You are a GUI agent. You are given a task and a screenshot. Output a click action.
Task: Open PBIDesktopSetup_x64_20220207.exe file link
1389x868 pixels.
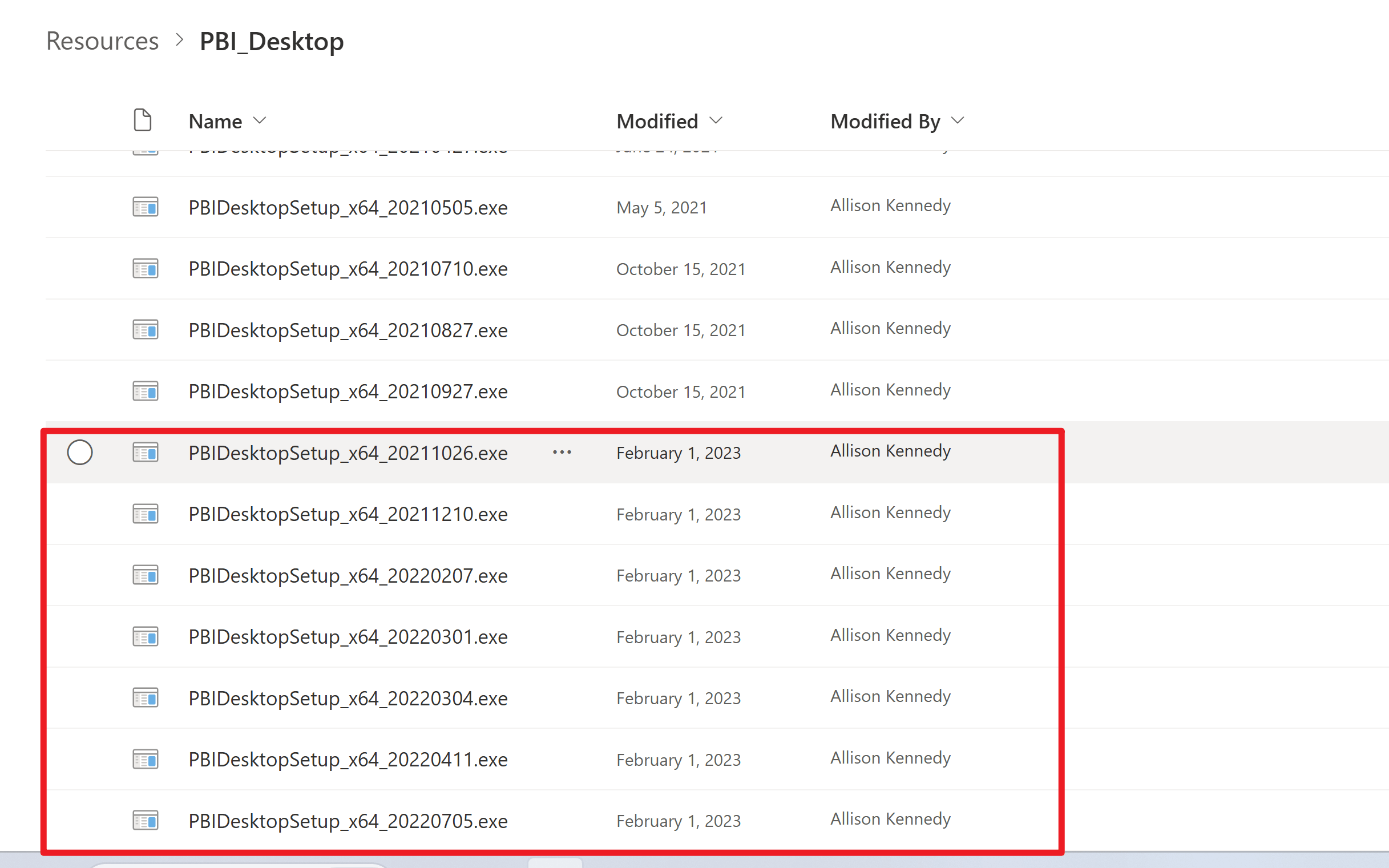pyautogui.click(x=348, y=575)
